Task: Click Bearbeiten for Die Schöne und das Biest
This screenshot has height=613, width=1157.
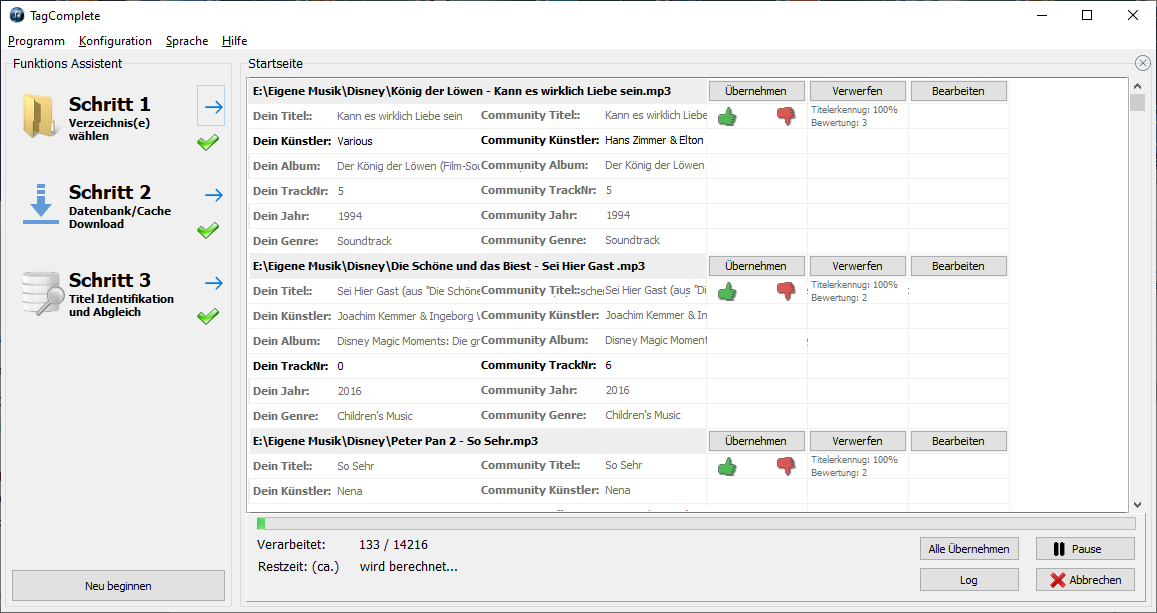Action: pyautogui.click(x=959, y=266)
